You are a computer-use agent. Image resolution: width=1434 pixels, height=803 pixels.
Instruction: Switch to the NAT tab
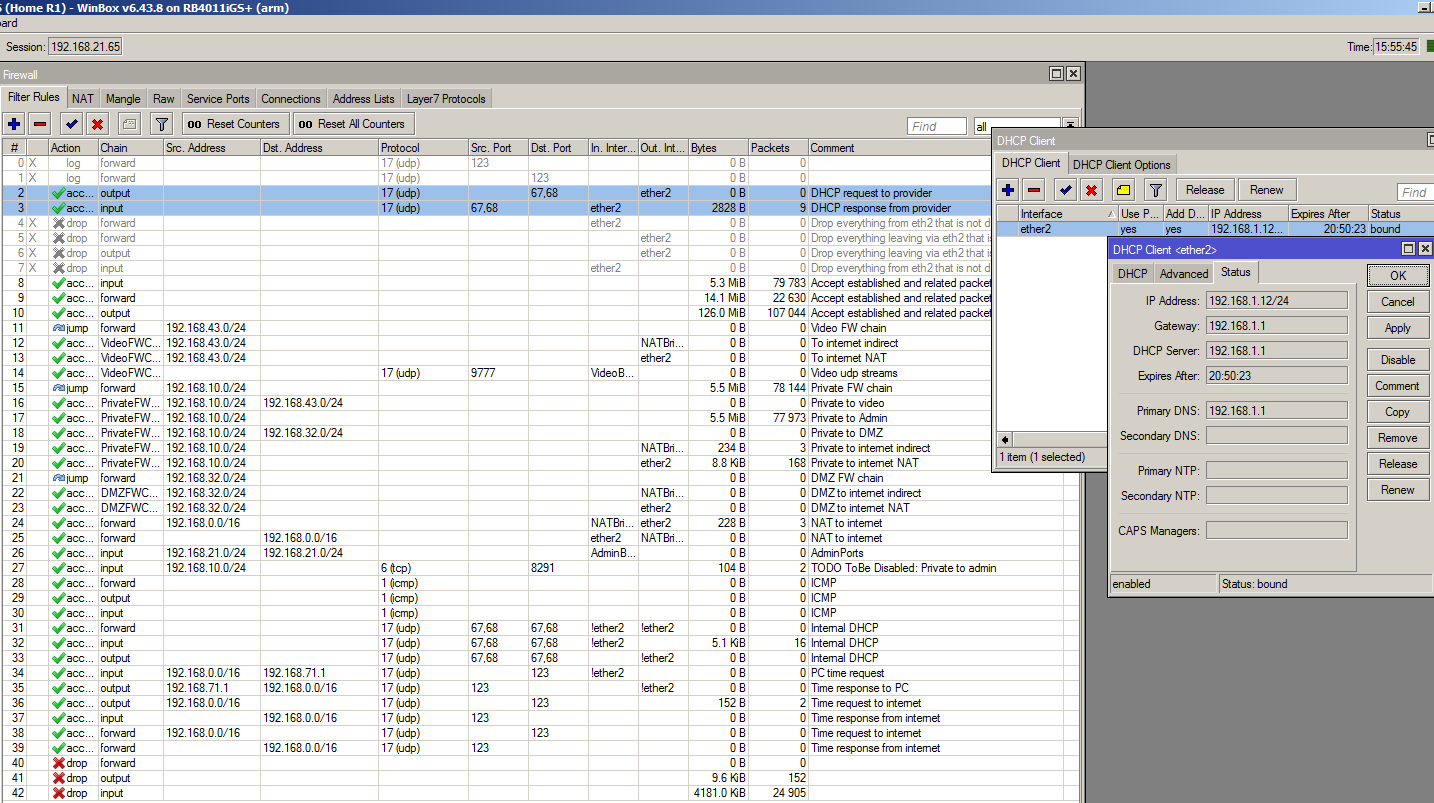[83, 99]
